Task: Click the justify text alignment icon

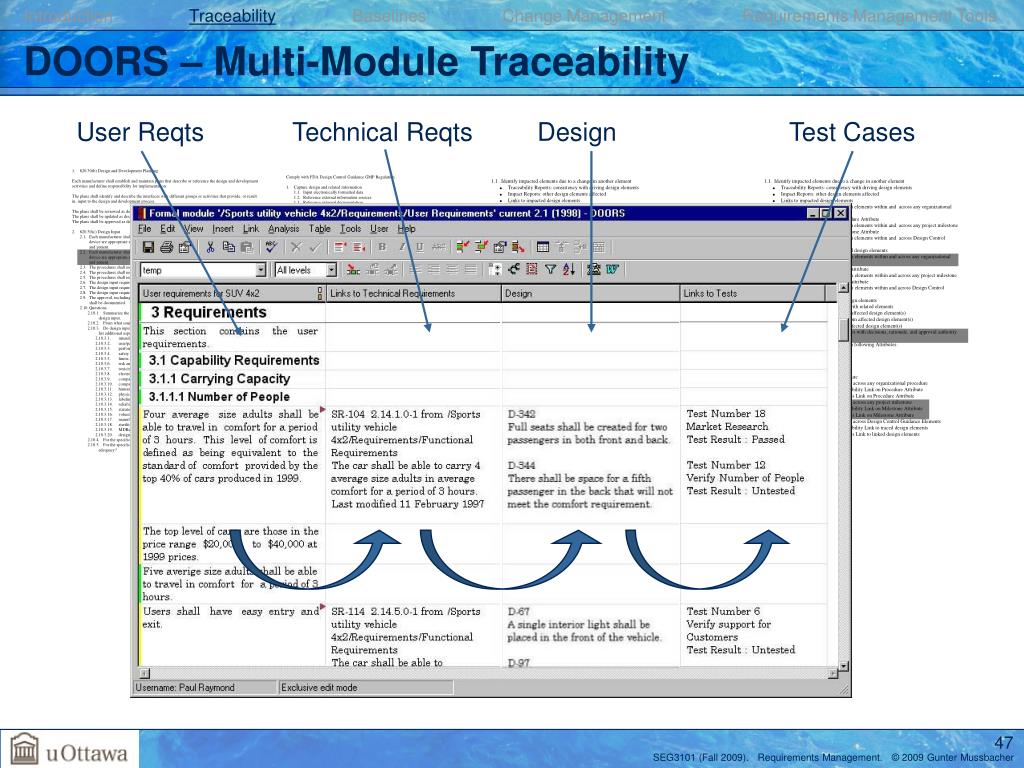Action: pos(471,269)
